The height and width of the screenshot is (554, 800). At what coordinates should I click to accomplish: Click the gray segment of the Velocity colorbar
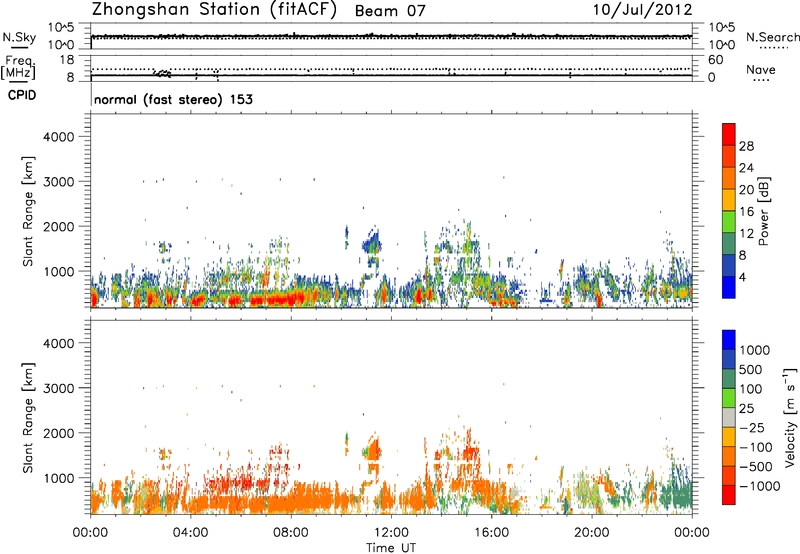pyautogui.click(x=729, y=418)
